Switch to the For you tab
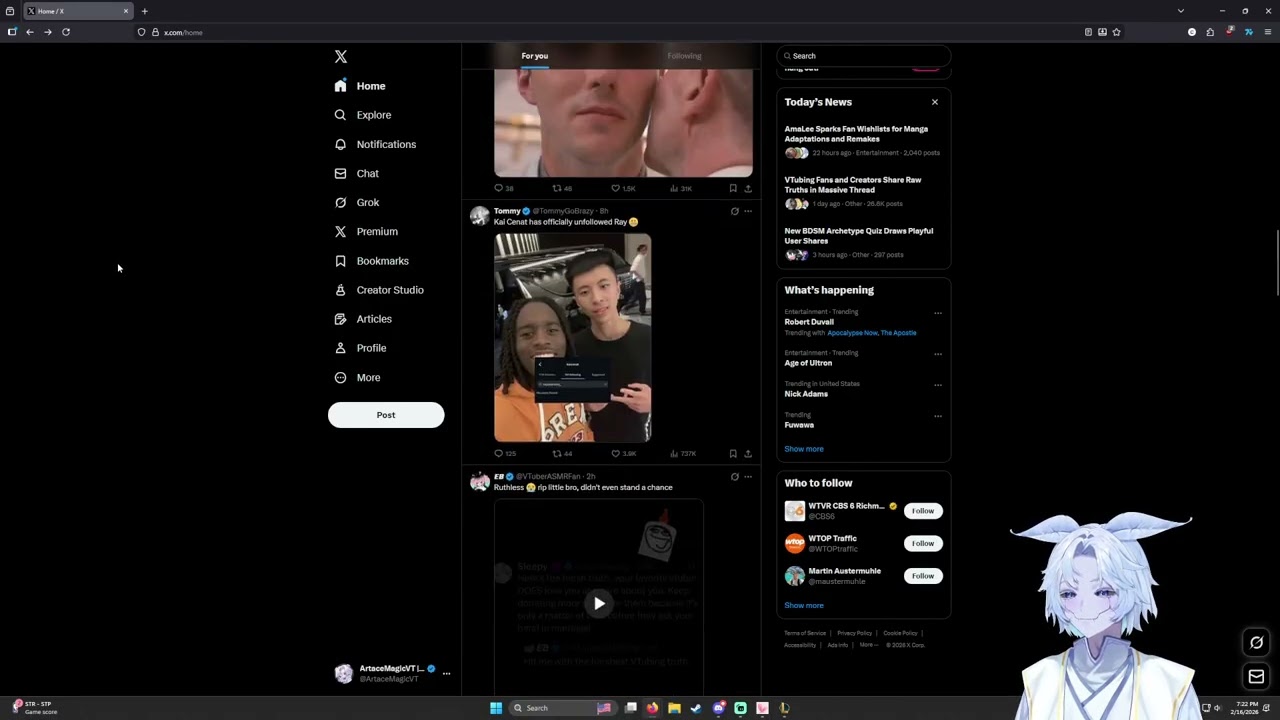Screen dimensions: 1280x720 coord(535,56)
